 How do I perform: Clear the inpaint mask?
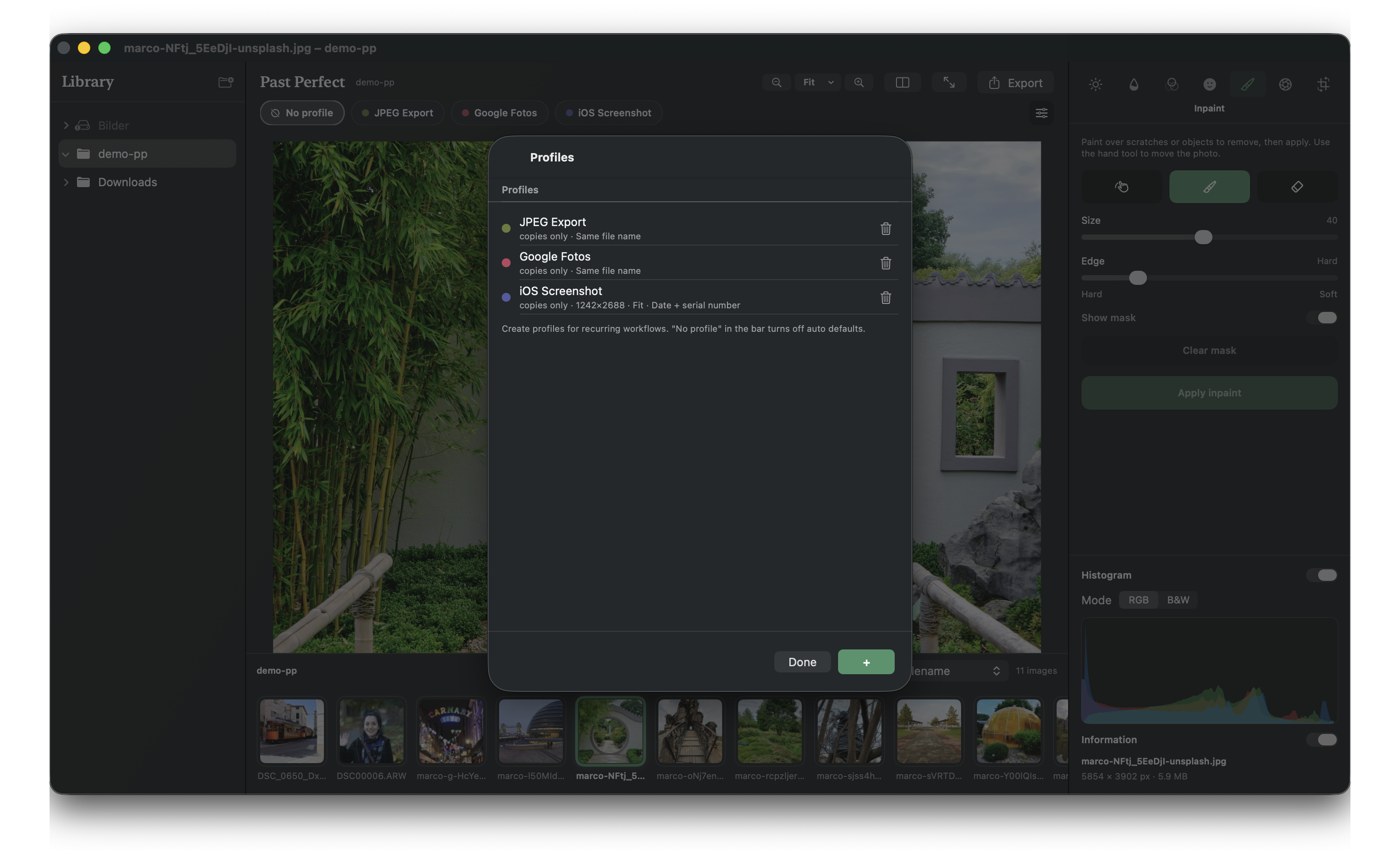point(1209,350)
